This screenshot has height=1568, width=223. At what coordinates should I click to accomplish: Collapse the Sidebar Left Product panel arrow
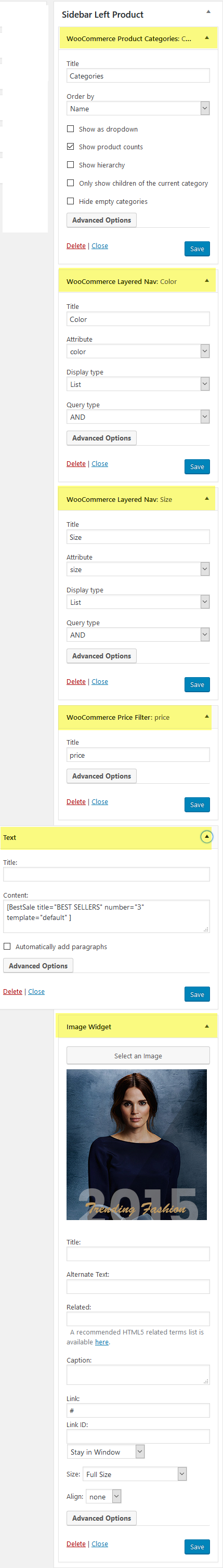coord(208,11)
